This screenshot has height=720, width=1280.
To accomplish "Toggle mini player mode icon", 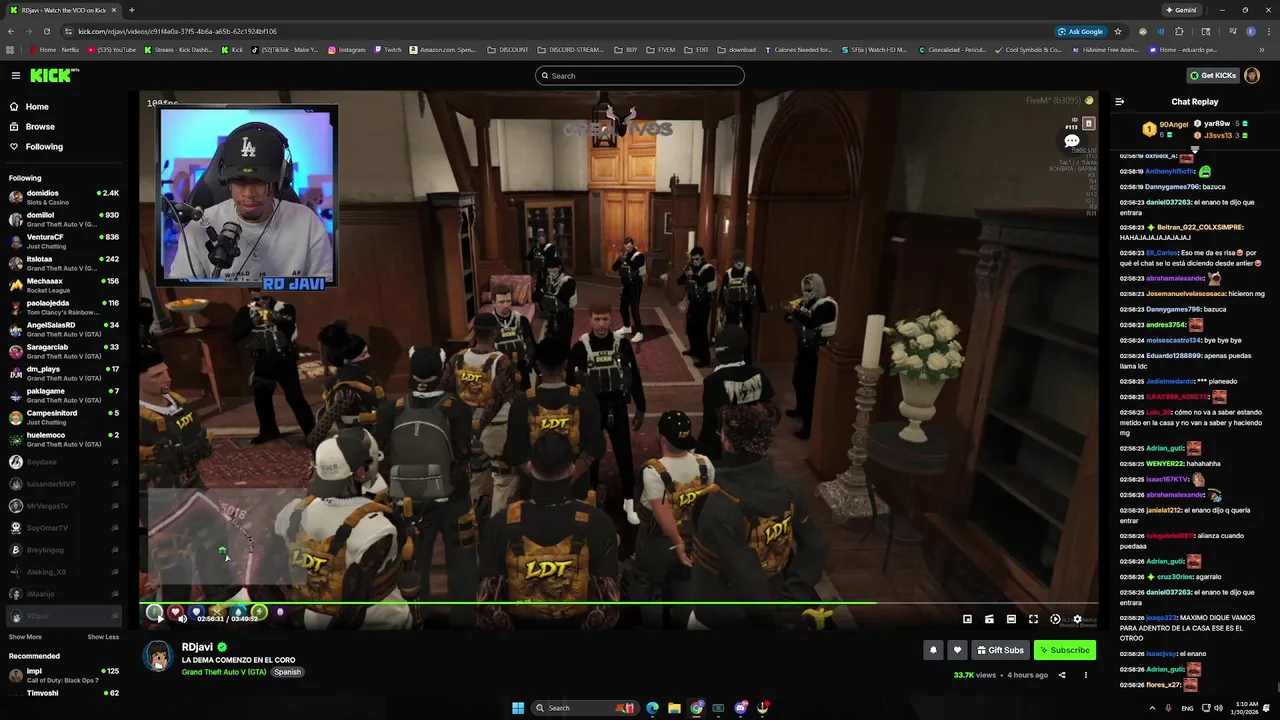I will [967, 619].
